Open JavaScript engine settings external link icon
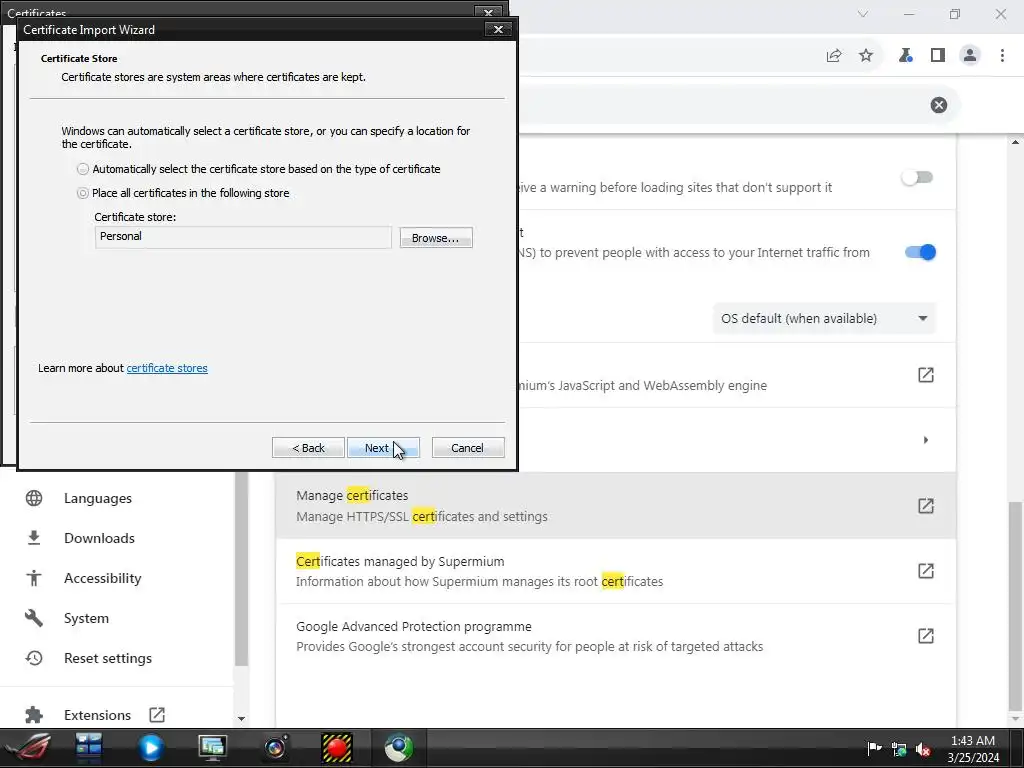1024x768 pixels. tap(925, 375)
